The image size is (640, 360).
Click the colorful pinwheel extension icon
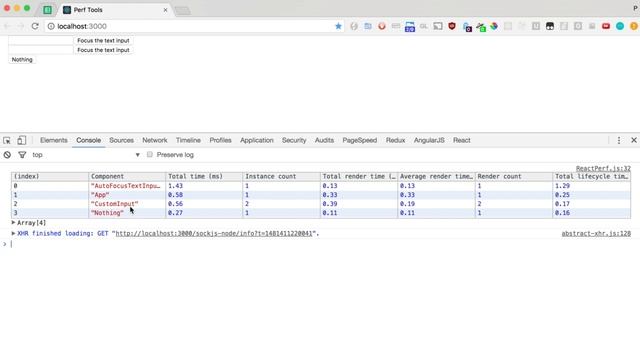point(494,26)
